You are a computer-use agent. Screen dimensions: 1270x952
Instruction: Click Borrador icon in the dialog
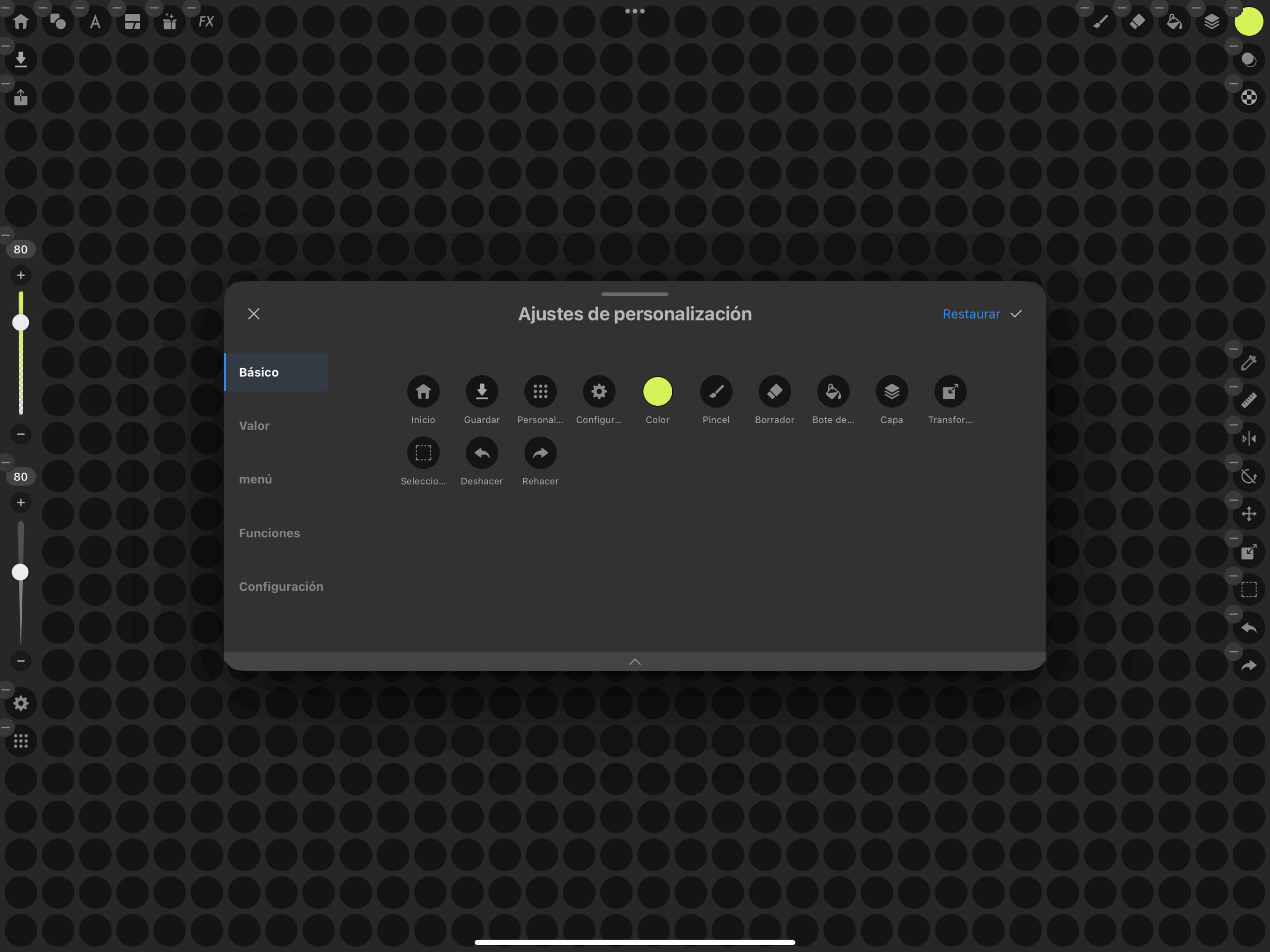pos(774,391)
